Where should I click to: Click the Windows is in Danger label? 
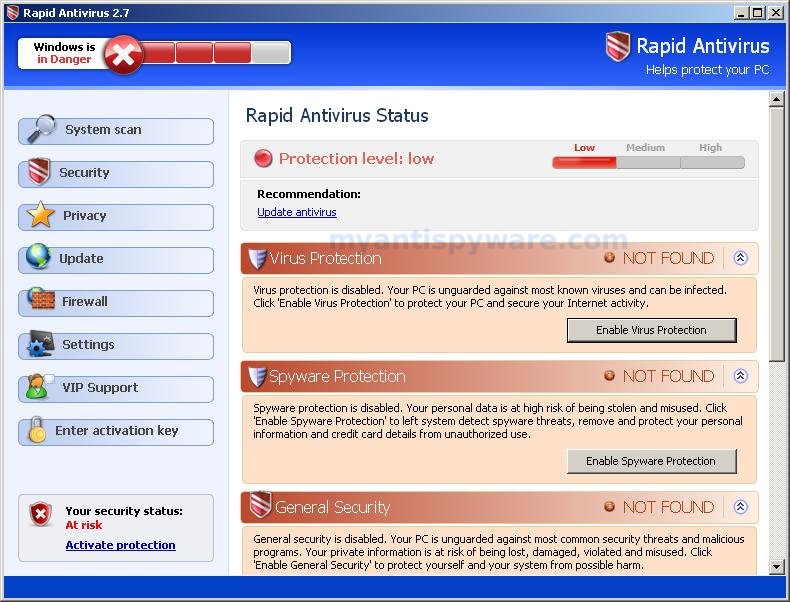click(x=64, y=53)
